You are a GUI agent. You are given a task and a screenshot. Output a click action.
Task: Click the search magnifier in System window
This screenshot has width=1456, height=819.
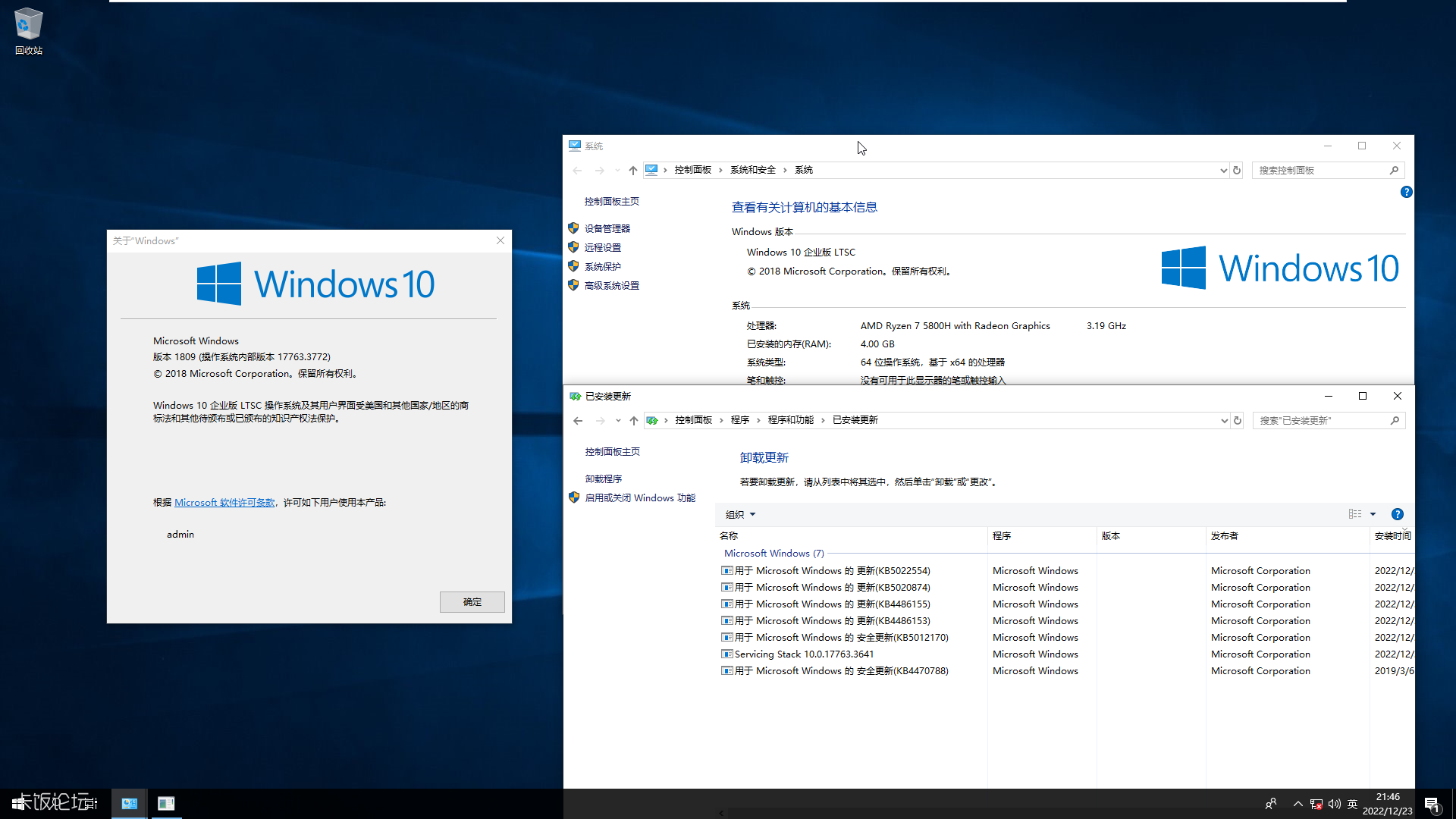coord(1394,171)
